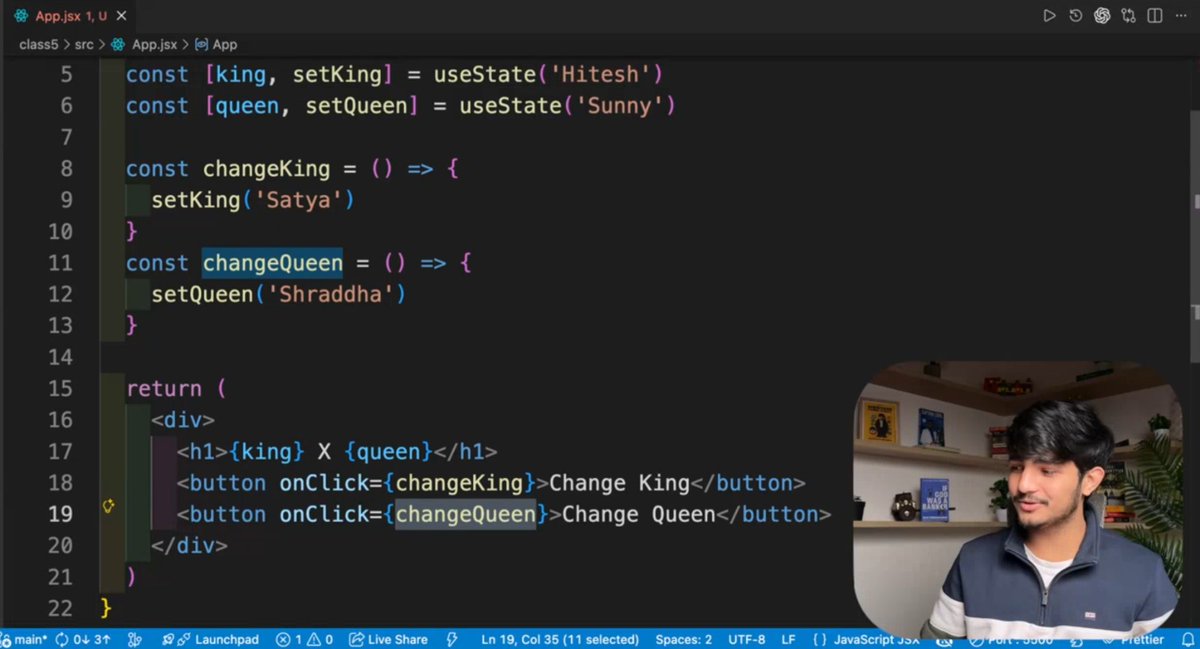Open the App symbol breadcrumb
Screen dimensions: 1200x649
(215, 44)
